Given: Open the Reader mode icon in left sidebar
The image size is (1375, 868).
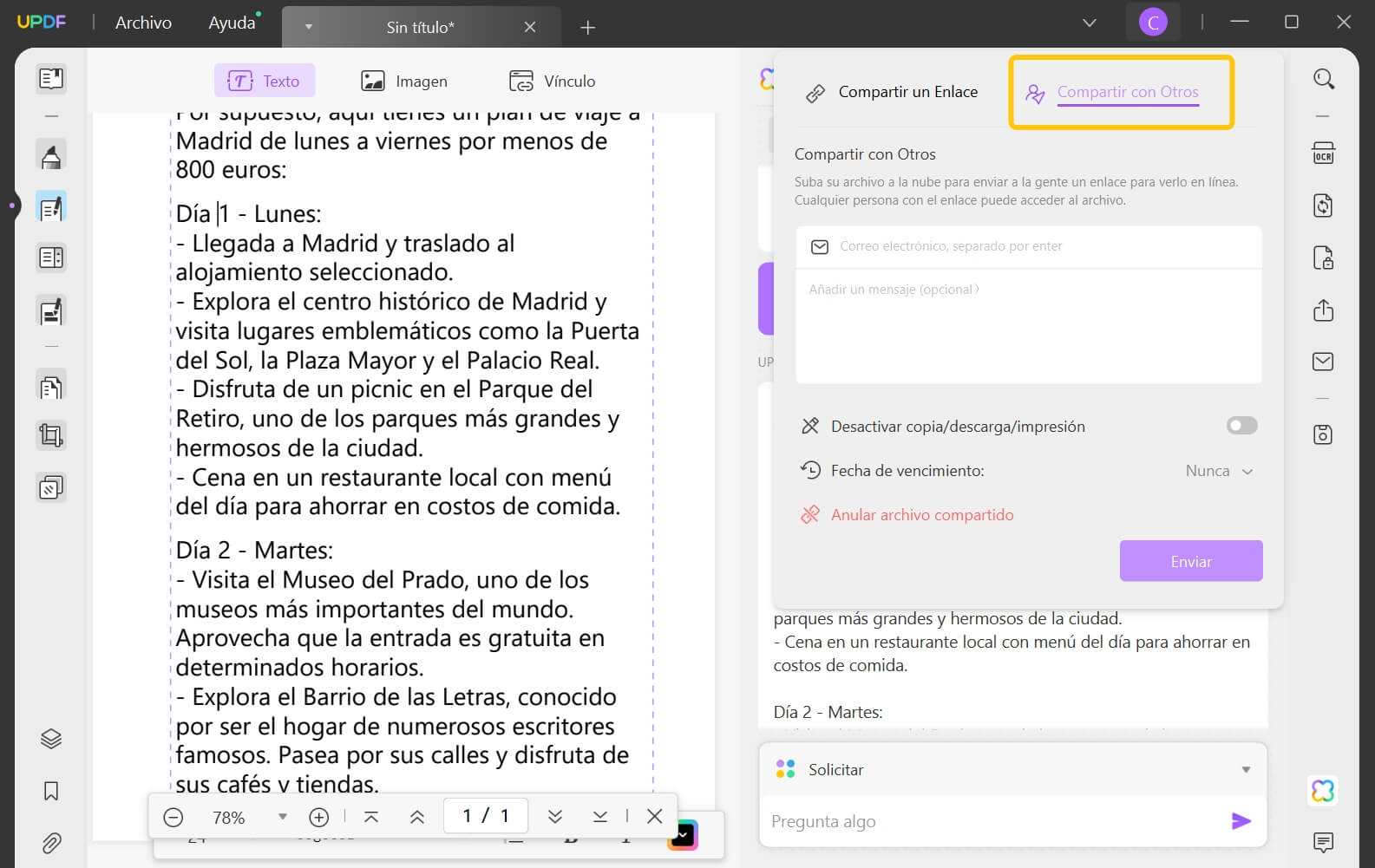Looking at the screenshot, I should (x=51, y=79).
